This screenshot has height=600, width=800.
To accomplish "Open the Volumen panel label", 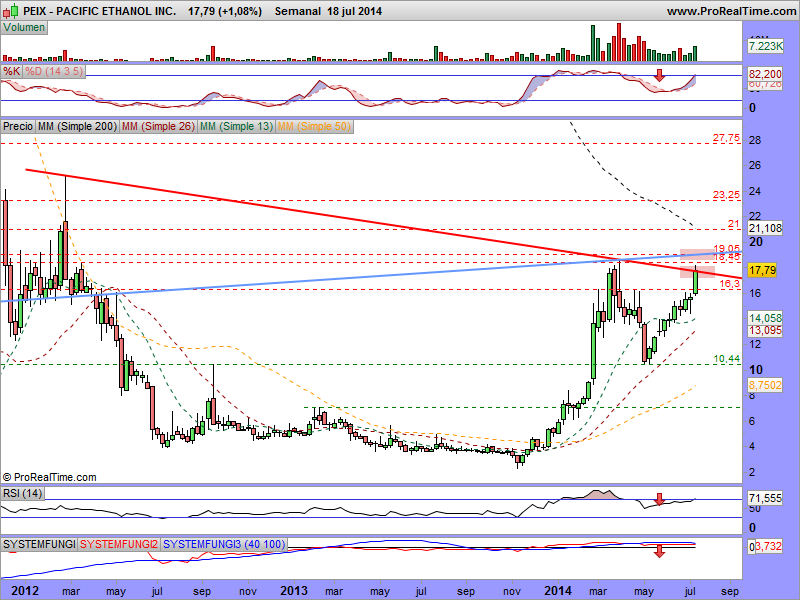I will (x=24, y=28).
